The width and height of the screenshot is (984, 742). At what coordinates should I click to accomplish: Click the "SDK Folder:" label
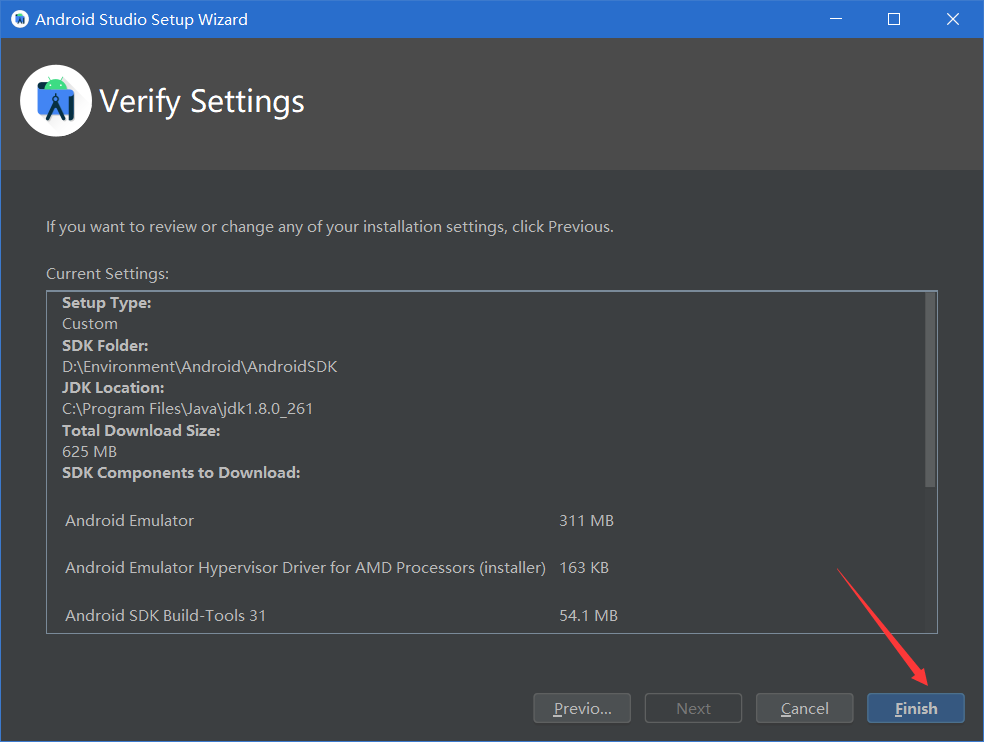(x=105, y=345)
